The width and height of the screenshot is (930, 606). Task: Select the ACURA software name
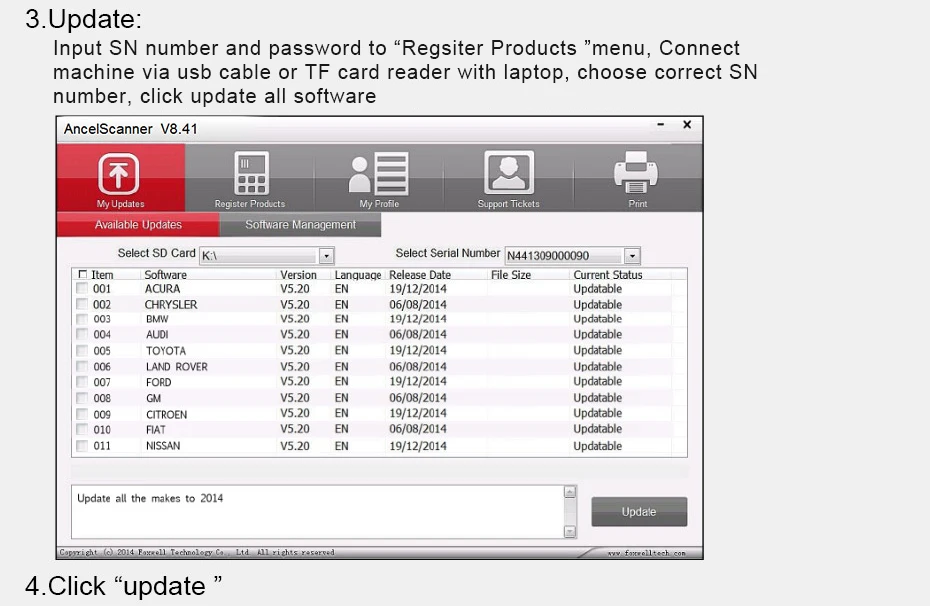tap(163, 289)
